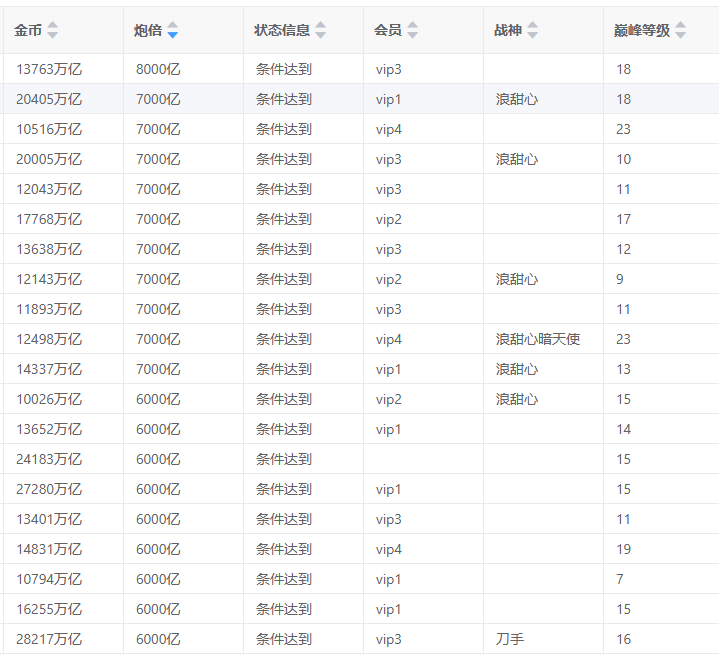This screenshot has width=719, height=657.
Task: Select the 20405万亿 coin cell
Action: pyautogui.click(x=49, y=99)
